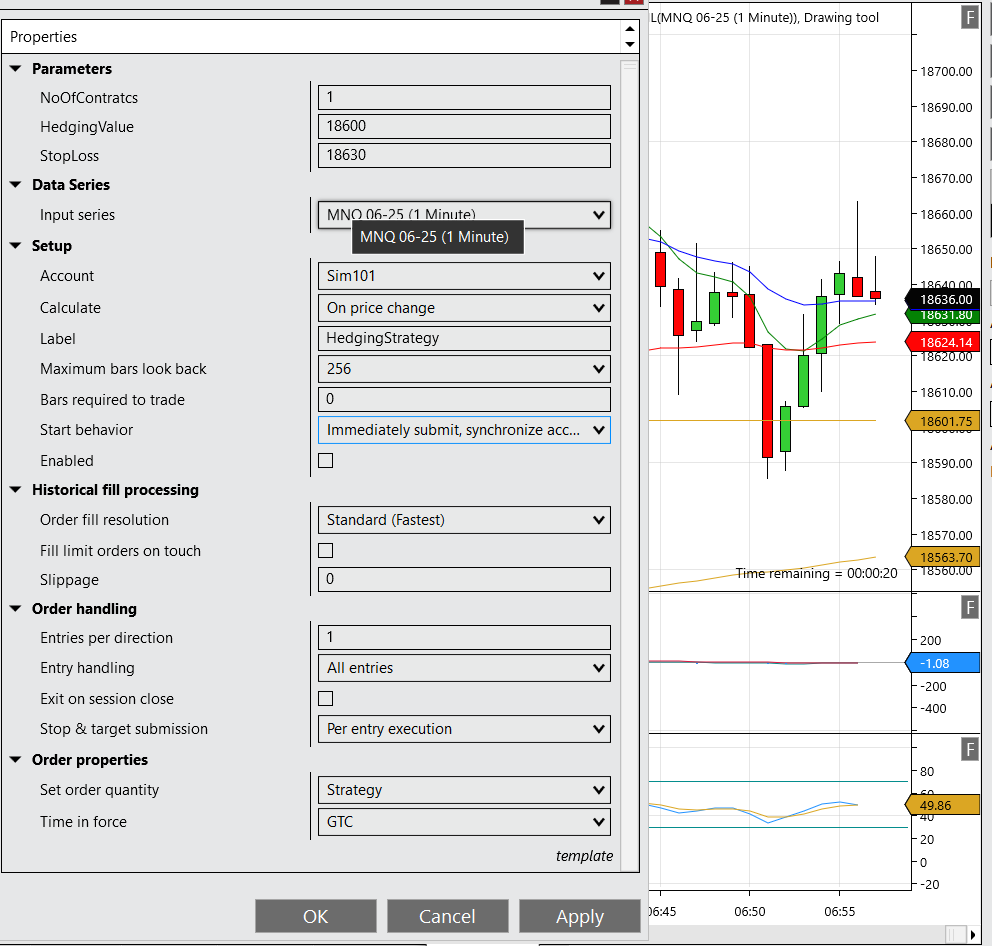Click Properties panel scroll up arrow
Viewport: 992px width, 946px height.
(629, 29)
